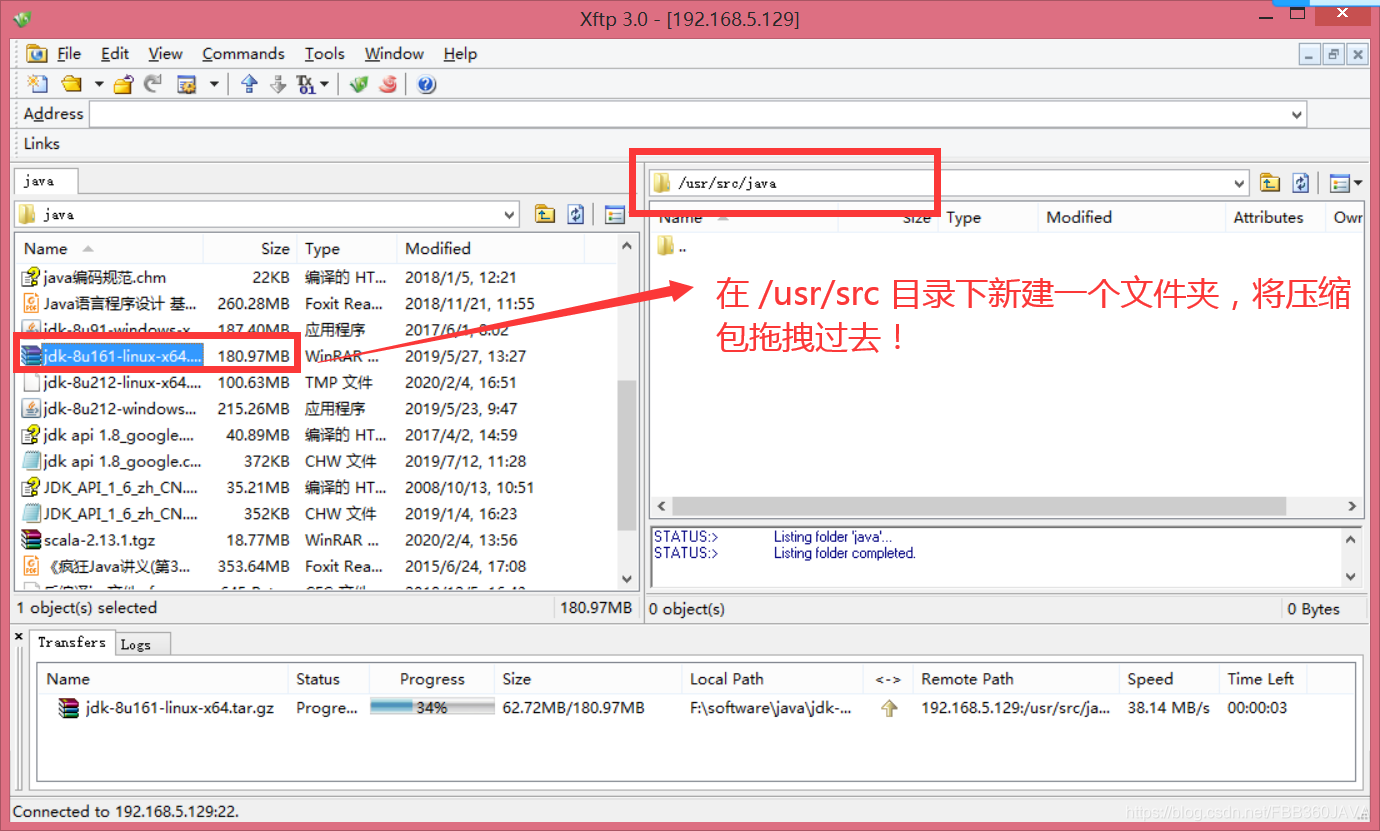The height and width of the screenshot is (831, 1380).
Task: Sort files by clicking the Size column header
Action: point(274,248)
